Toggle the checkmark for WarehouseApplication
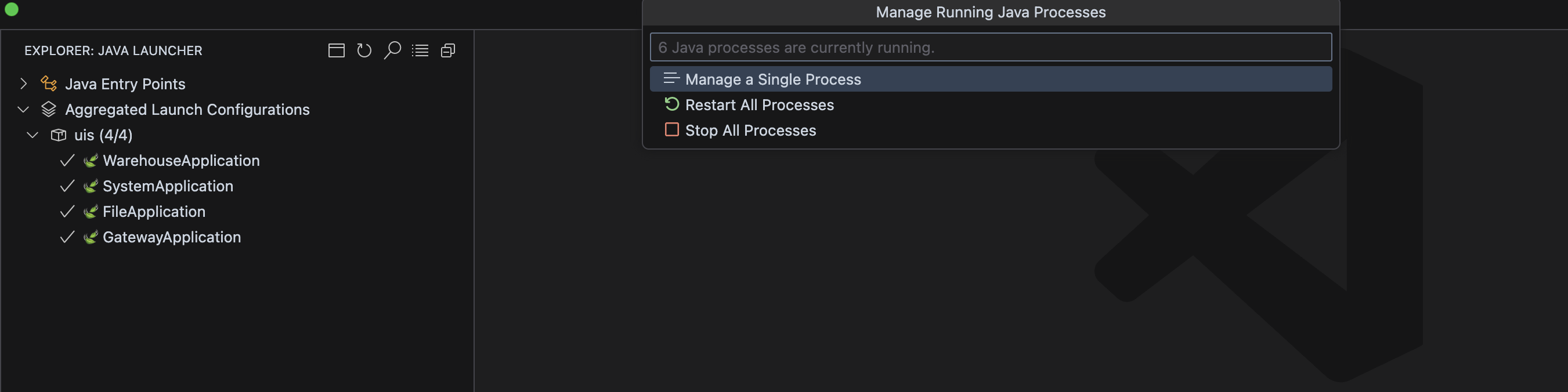1568x392 pixels. coord(67,161)
